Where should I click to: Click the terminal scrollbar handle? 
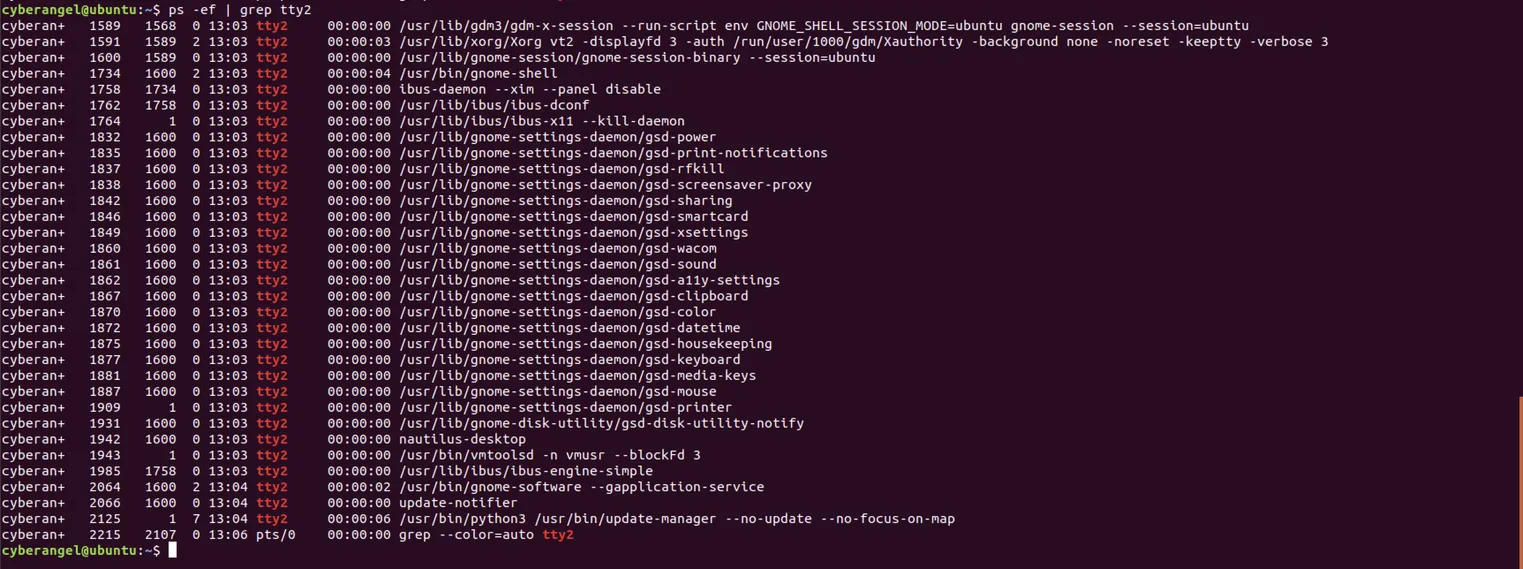[1520, 480]
